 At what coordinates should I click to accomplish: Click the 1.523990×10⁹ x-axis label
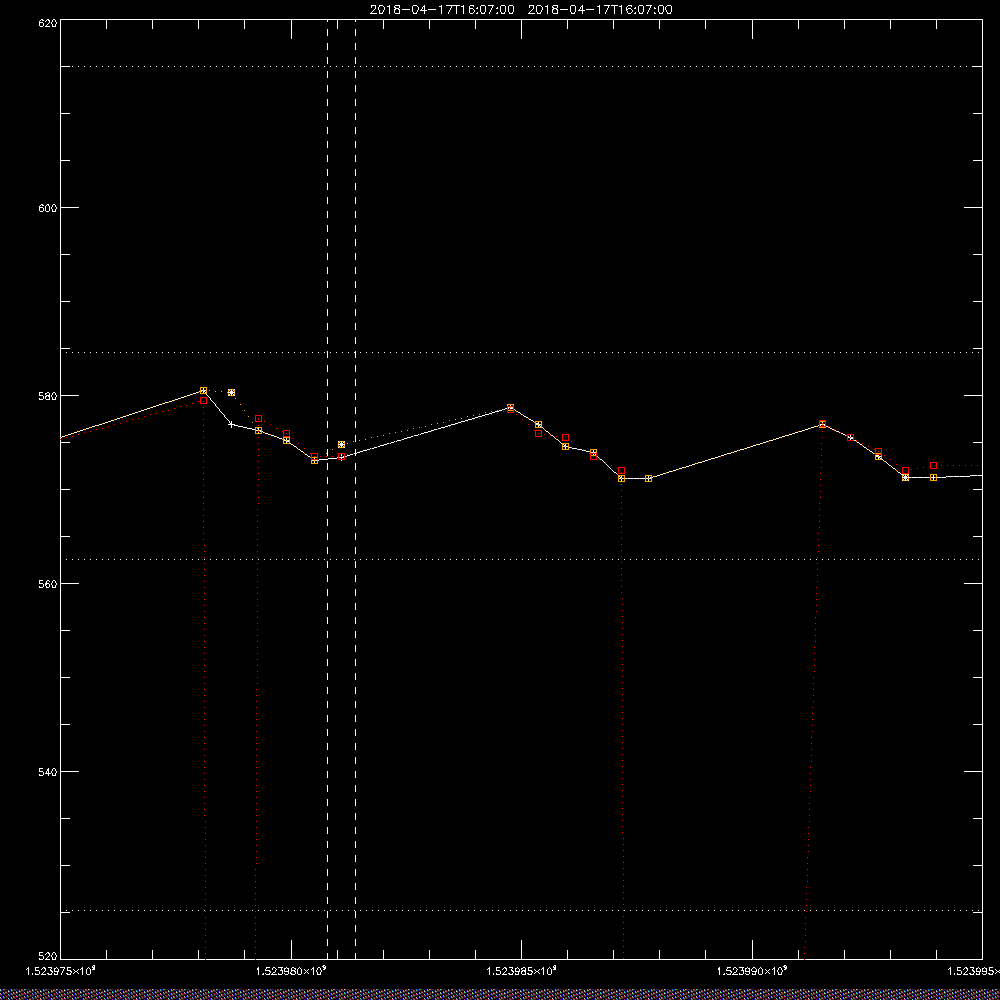[x=753, y=971]
